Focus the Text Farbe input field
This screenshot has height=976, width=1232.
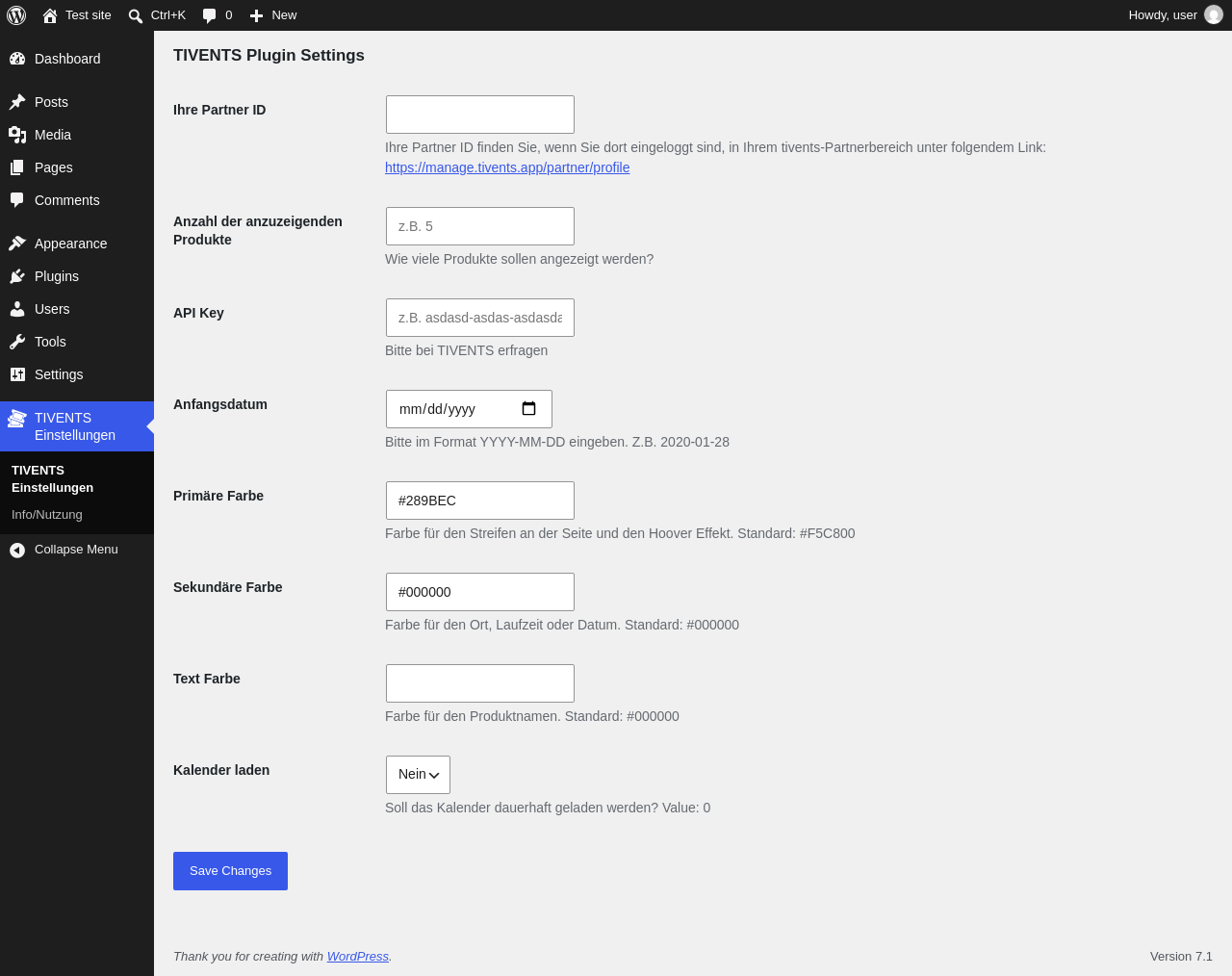(480, 683)
